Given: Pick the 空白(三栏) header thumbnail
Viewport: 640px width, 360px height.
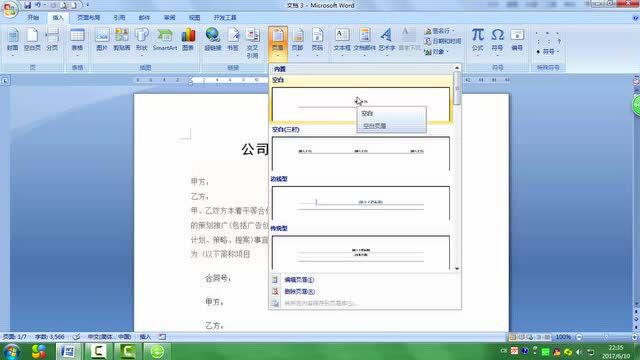Looking at the screenshot, I should pos(361,153).
